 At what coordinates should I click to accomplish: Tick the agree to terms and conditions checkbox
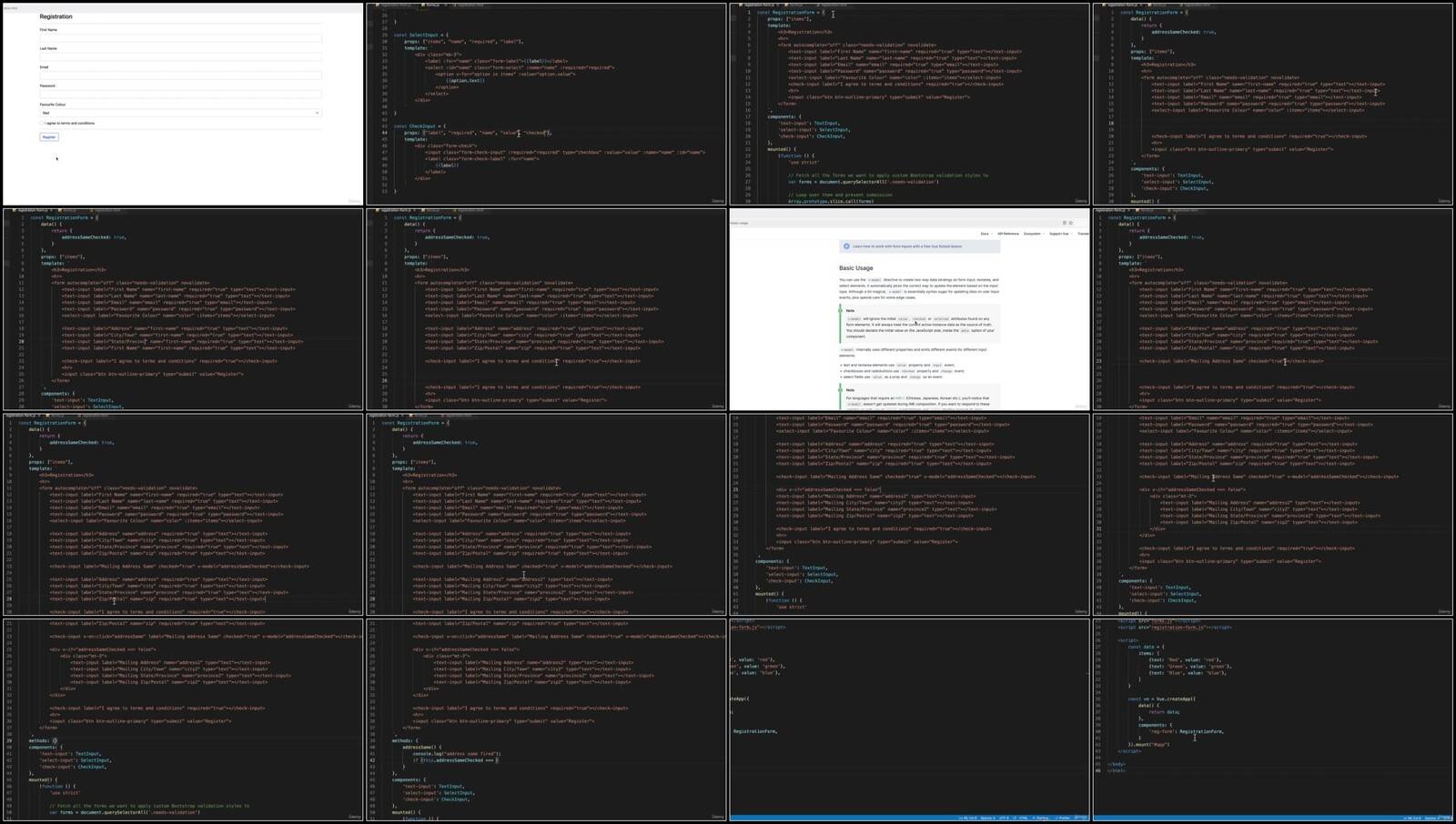click(x=42, y=123)
